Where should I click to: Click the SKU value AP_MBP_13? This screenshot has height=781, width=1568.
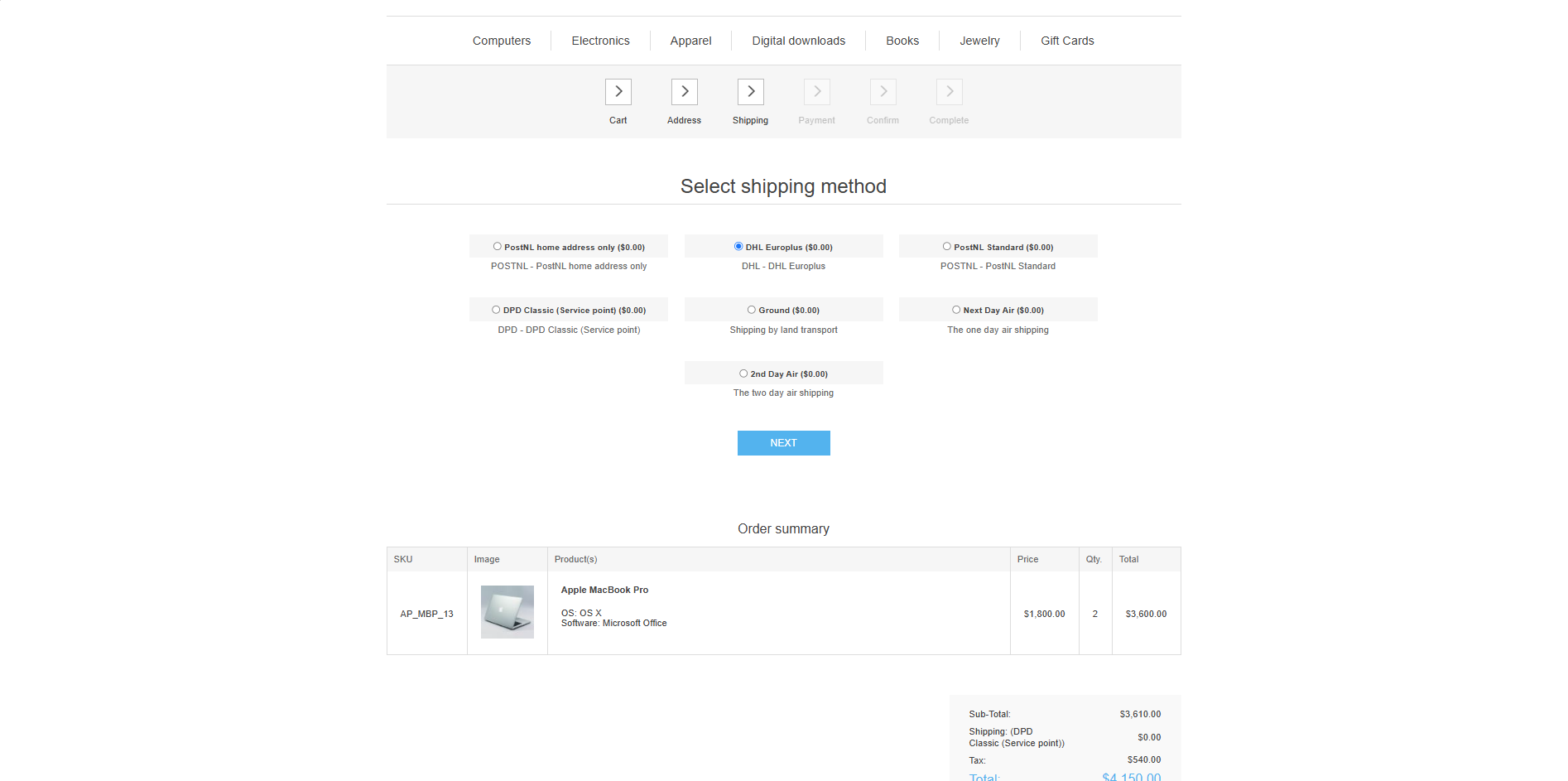coord(427,614)
